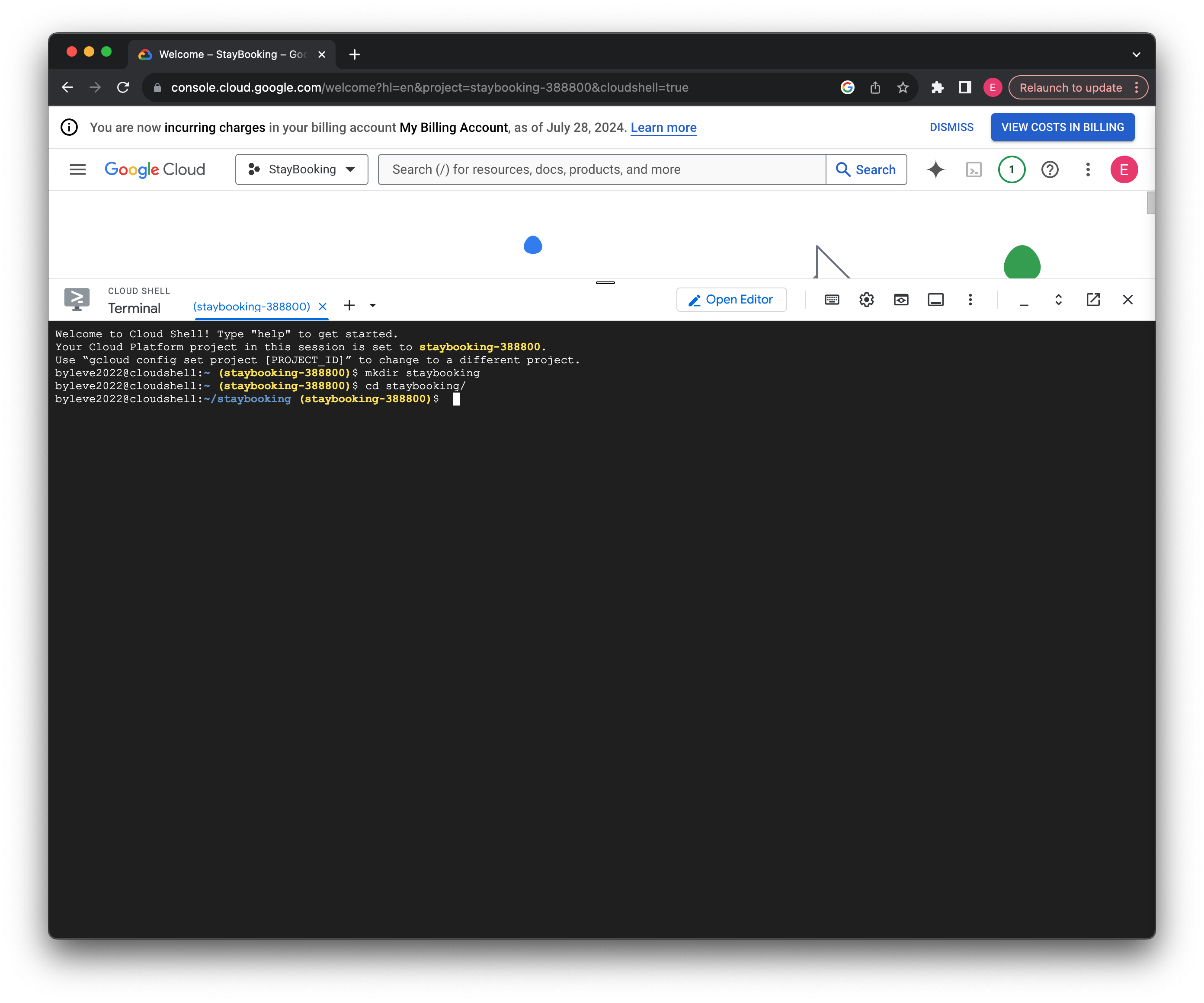The height and width of the screenshot is (1003, 1204).
Task: Bookmark this page with the star
Action: coord(903,87)
